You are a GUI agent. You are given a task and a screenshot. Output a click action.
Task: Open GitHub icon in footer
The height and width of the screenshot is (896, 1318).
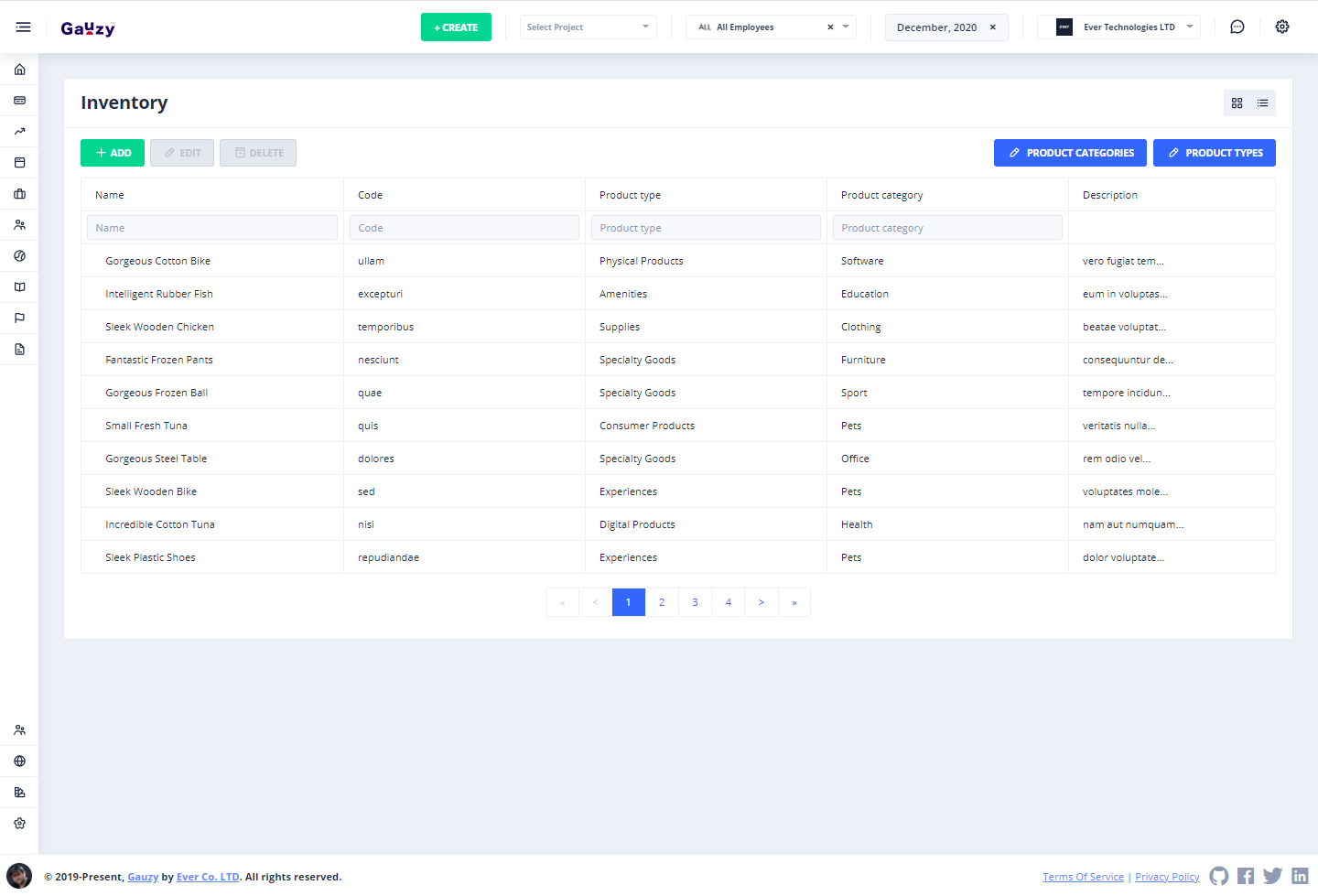(x=1218, y=876)
